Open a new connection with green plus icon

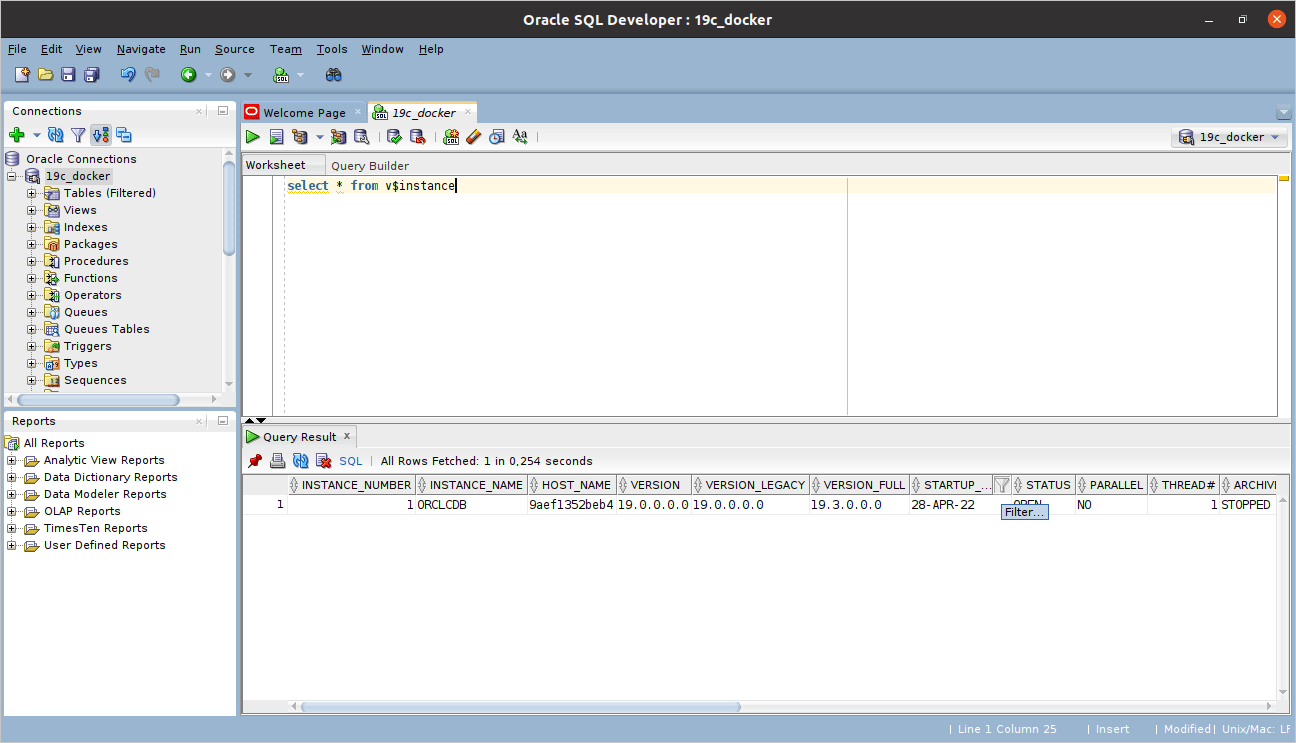(18, 135)
